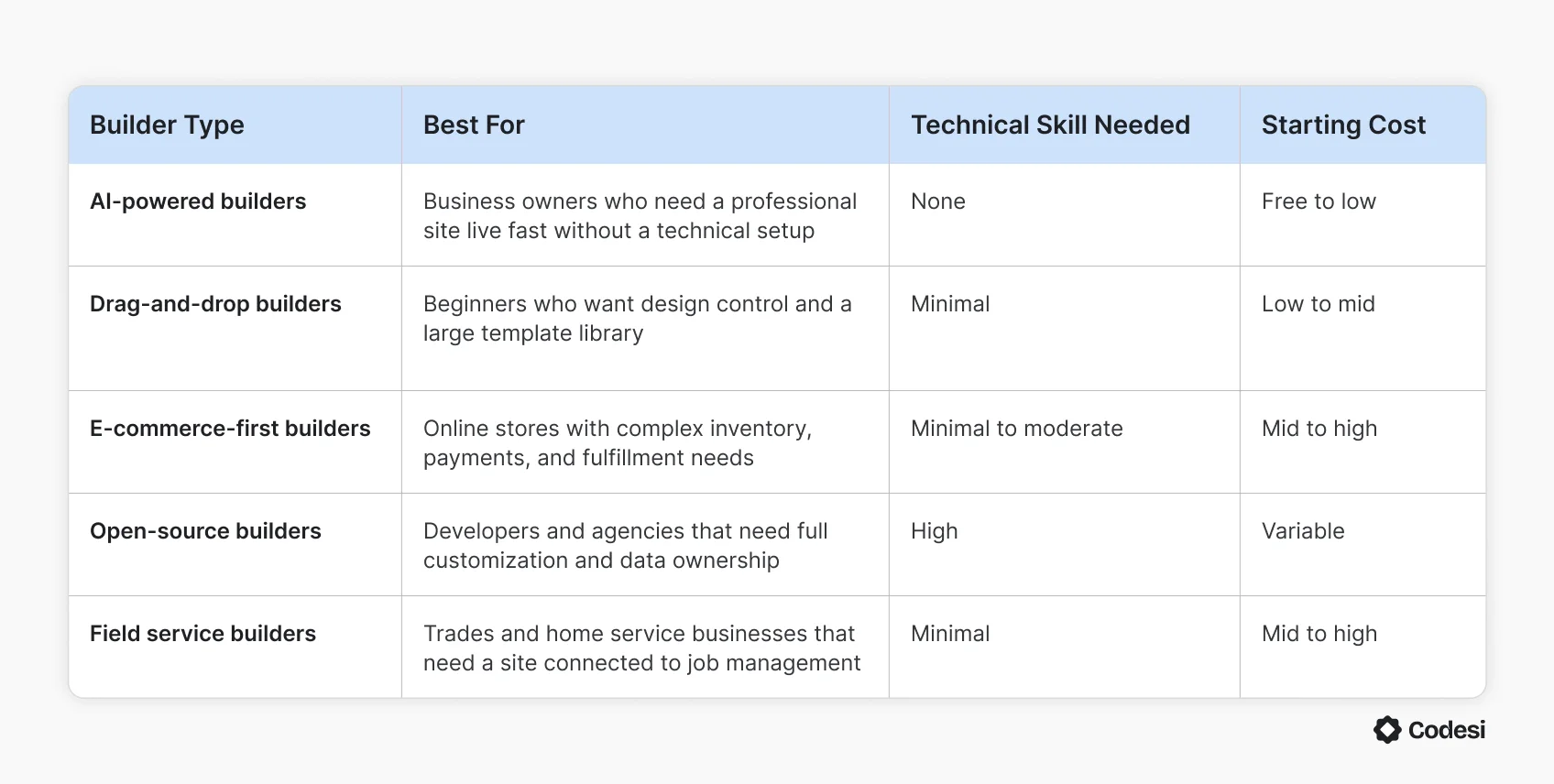Click the 'Free to low' cost cell
Screen dimensions: 1554x784
[x=1319, y=201]
